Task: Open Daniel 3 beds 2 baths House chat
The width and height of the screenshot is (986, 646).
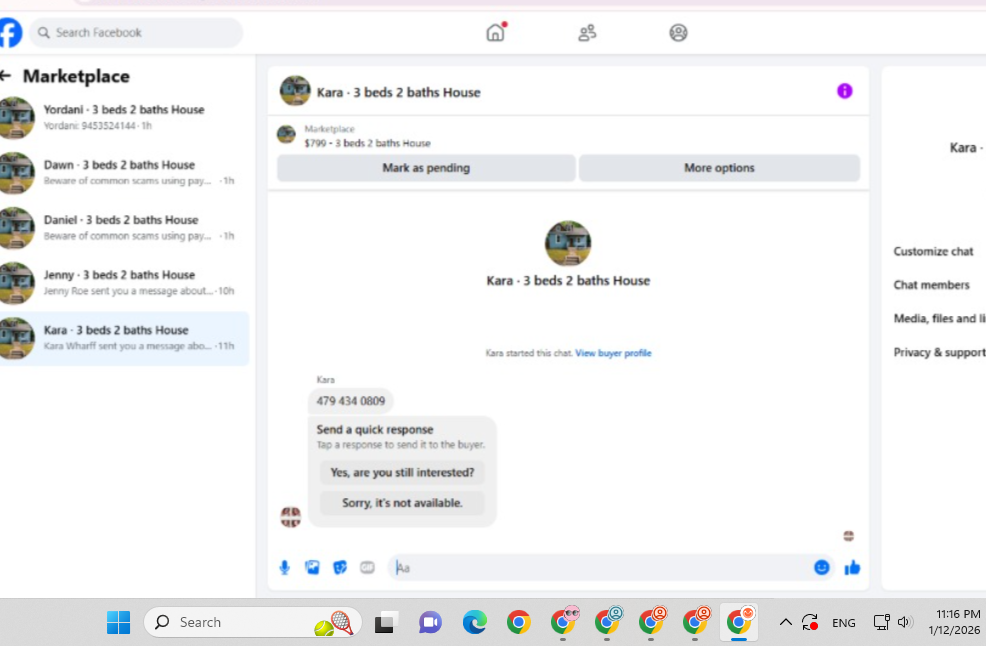Action: point(125,228)
